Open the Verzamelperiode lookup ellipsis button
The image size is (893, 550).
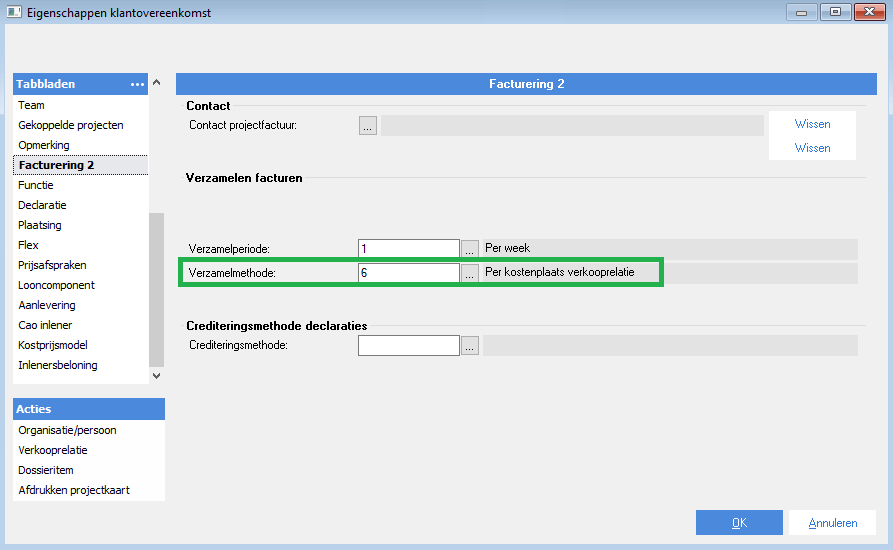(470, 249)
